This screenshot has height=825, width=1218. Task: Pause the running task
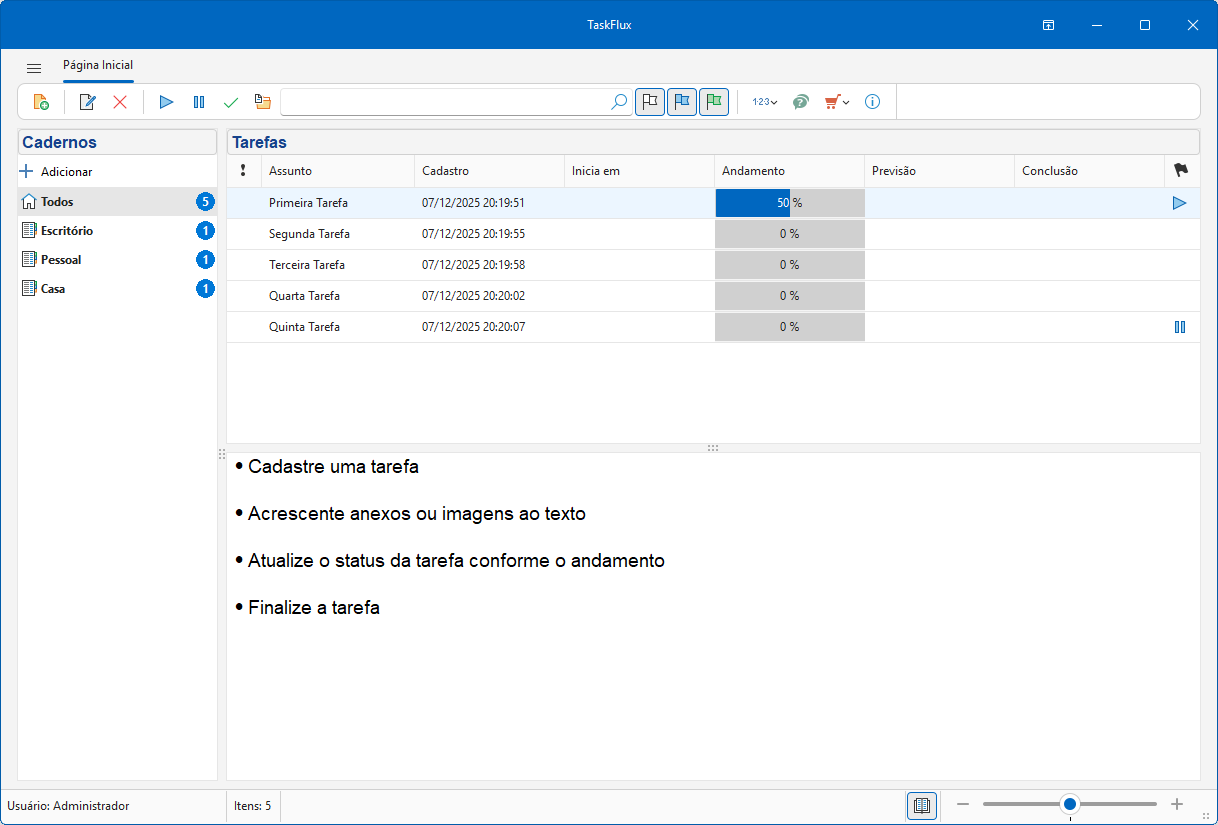click(x=198, y=101)
